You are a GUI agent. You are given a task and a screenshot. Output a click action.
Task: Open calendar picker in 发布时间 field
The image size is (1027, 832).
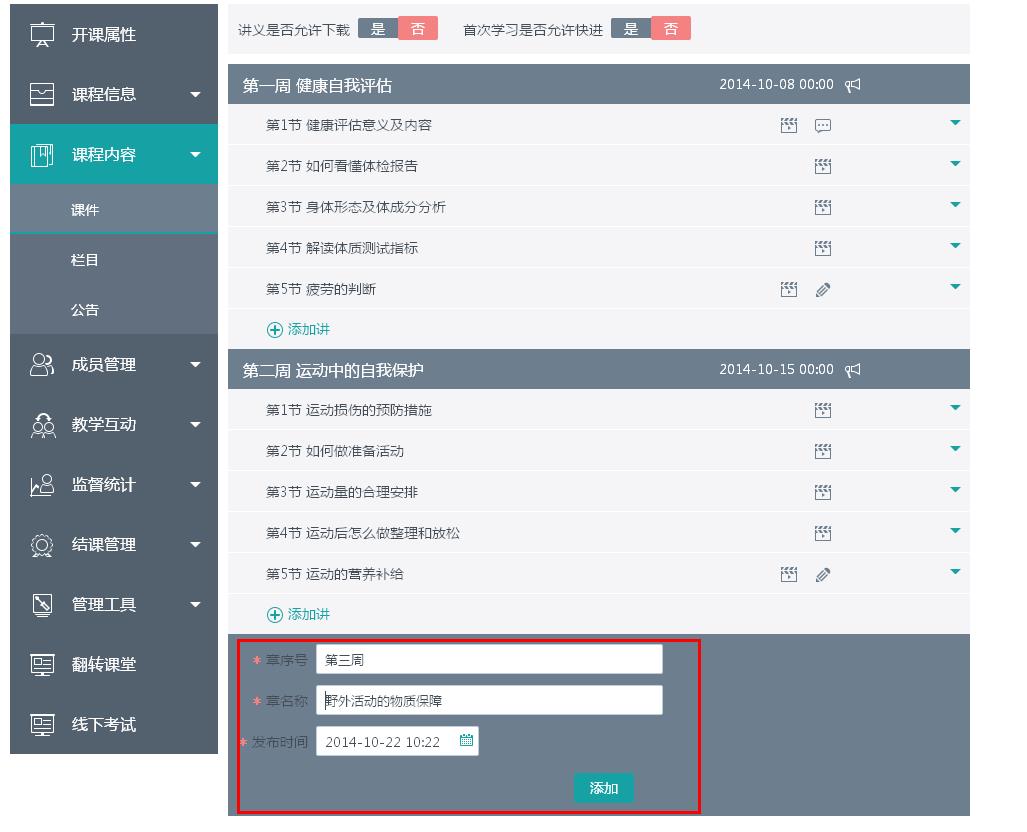(x=466, y=741)
